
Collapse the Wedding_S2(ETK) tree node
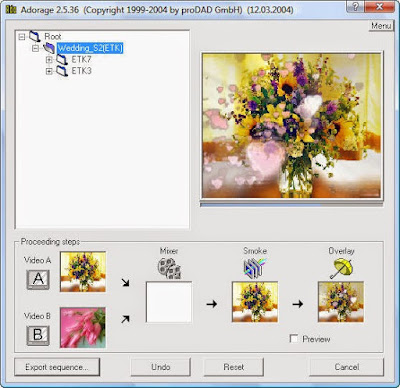coord(36,49)
